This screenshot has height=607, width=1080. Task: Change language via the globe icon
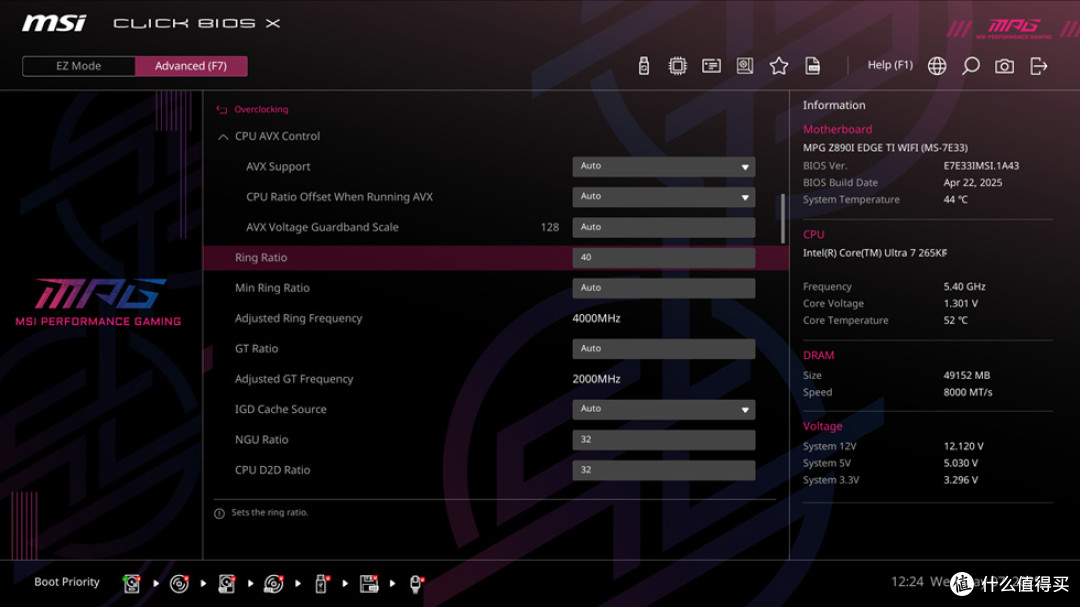pyautogui.click(x=937, y=65)
